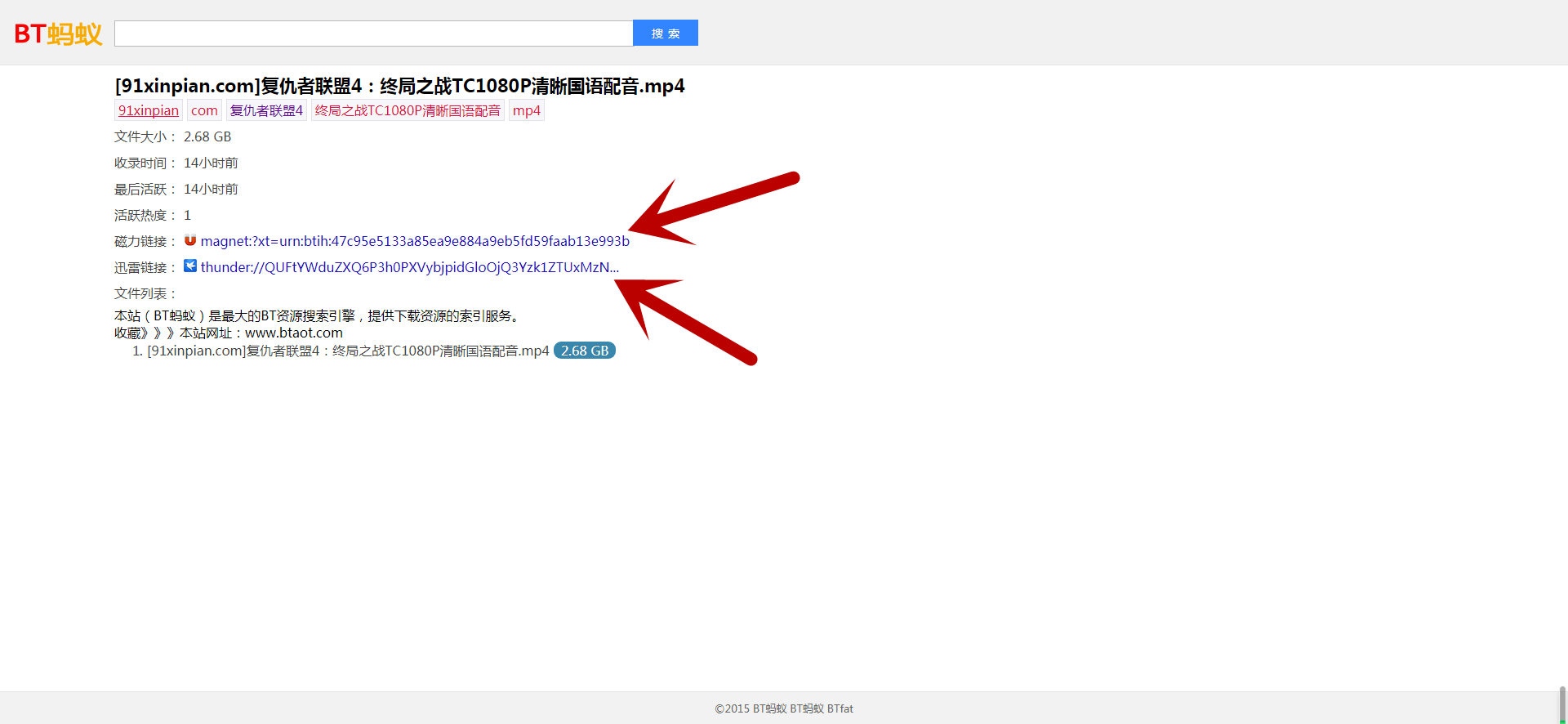Click the blue 搜索 search button
The height and width of the screenshot is (724, 1568).
point(666,33)
